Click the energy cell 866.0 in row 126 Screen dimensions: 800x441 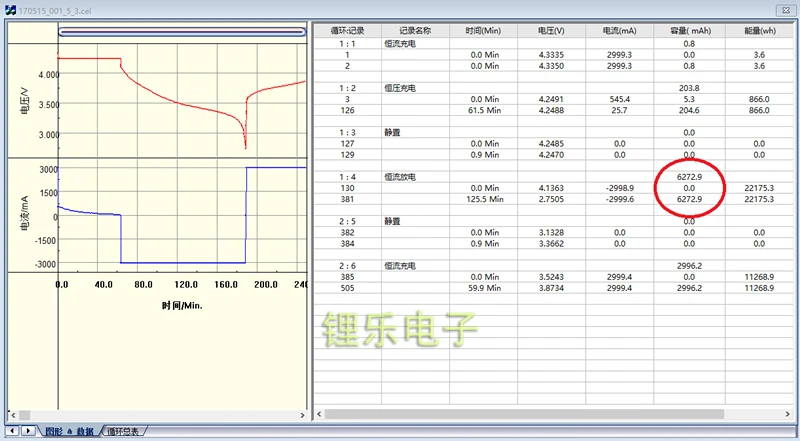(759, 110)
